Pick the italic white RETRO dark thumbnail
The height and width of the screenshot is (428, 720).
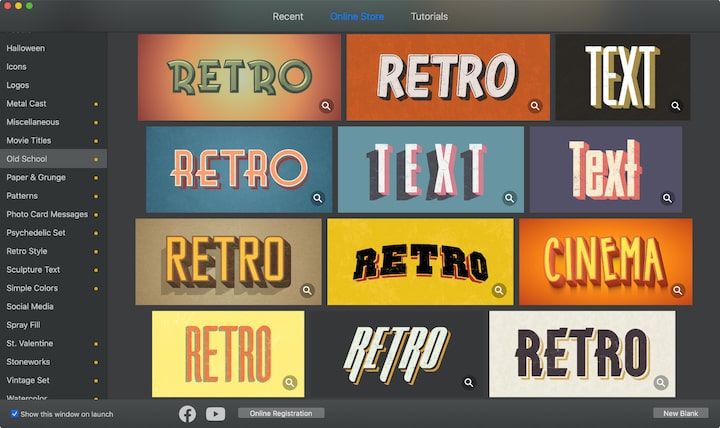[397, 354]
